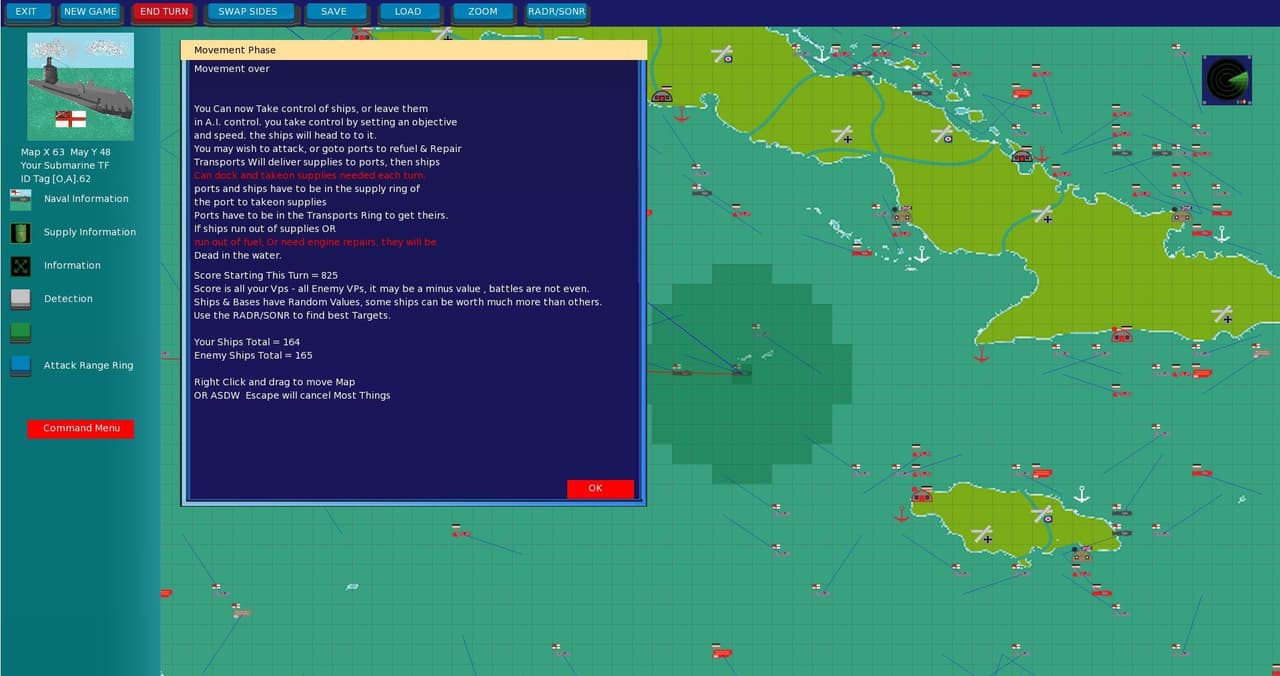1280x676 pixels.
Task: Click the green square overlay icon
Action: [21, 332]
